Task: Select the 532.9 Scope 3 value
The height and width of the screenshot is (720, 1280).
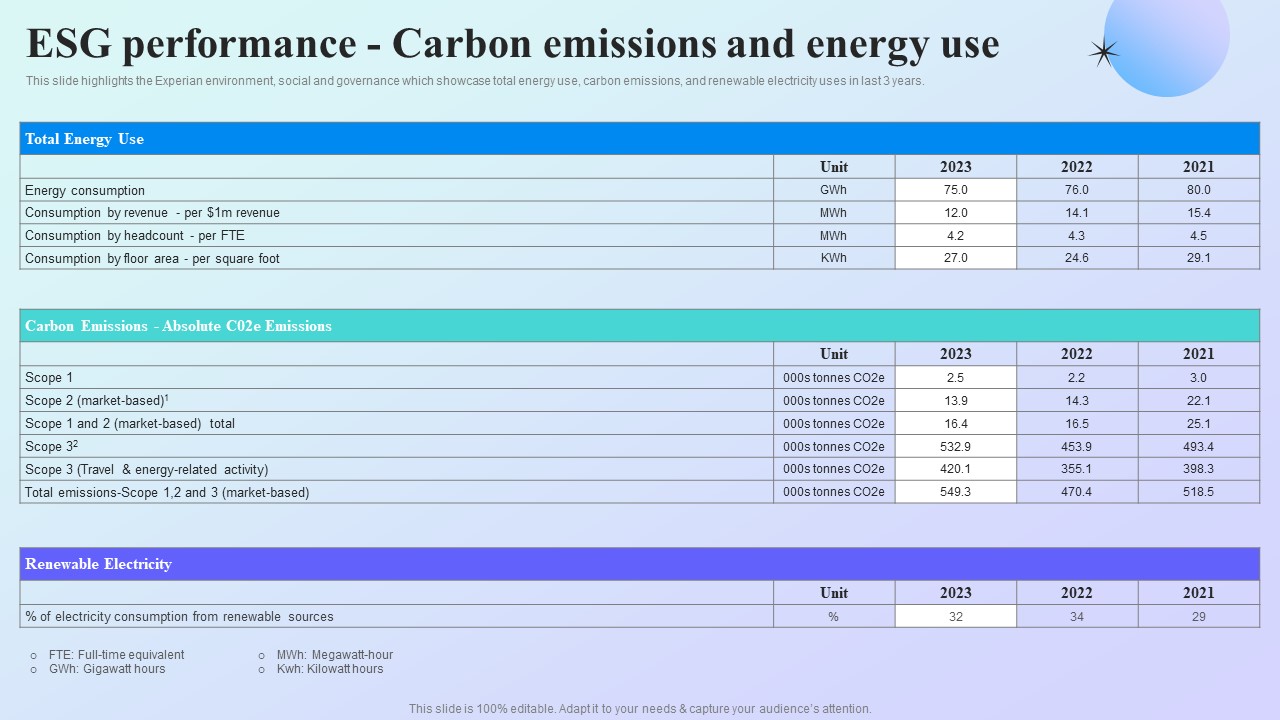Action: (x=956, y=446)
